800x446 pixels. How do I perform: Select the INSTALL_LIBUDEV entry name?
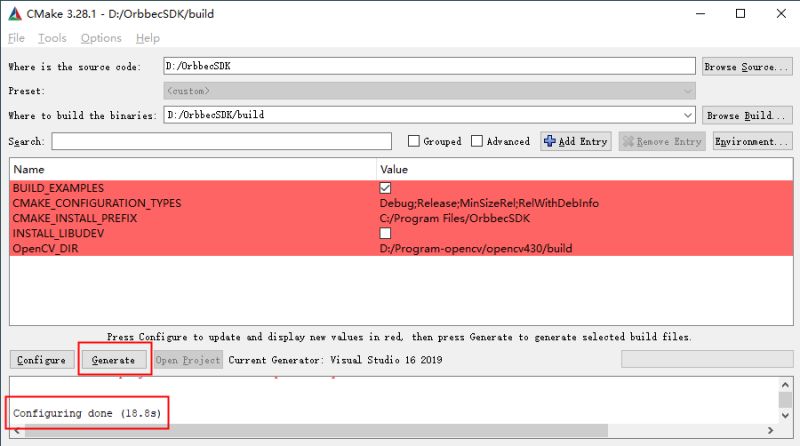tap(58, 233)
